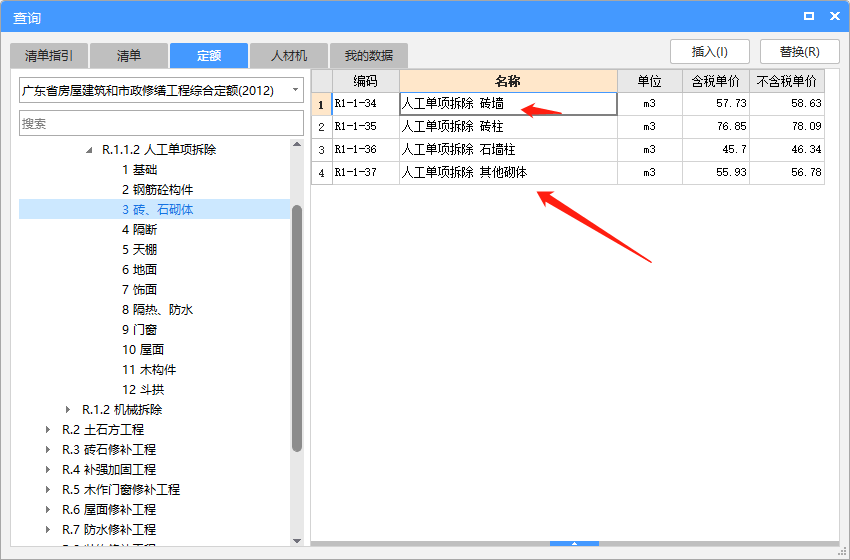850x560 pixels.
Task: Click tree scrollbar down arrow
Action: pos(297,540)
